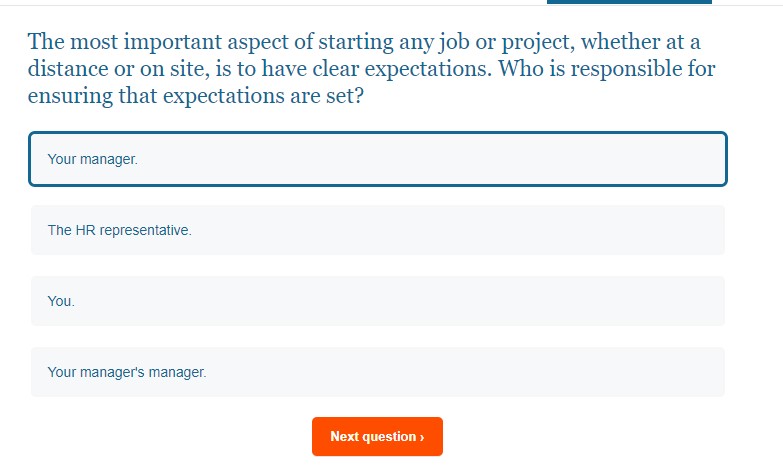The width and height of the screenshot is (783, 471).
Task: Toggle the HR representative answer box
Action: [x=378, y=230]
